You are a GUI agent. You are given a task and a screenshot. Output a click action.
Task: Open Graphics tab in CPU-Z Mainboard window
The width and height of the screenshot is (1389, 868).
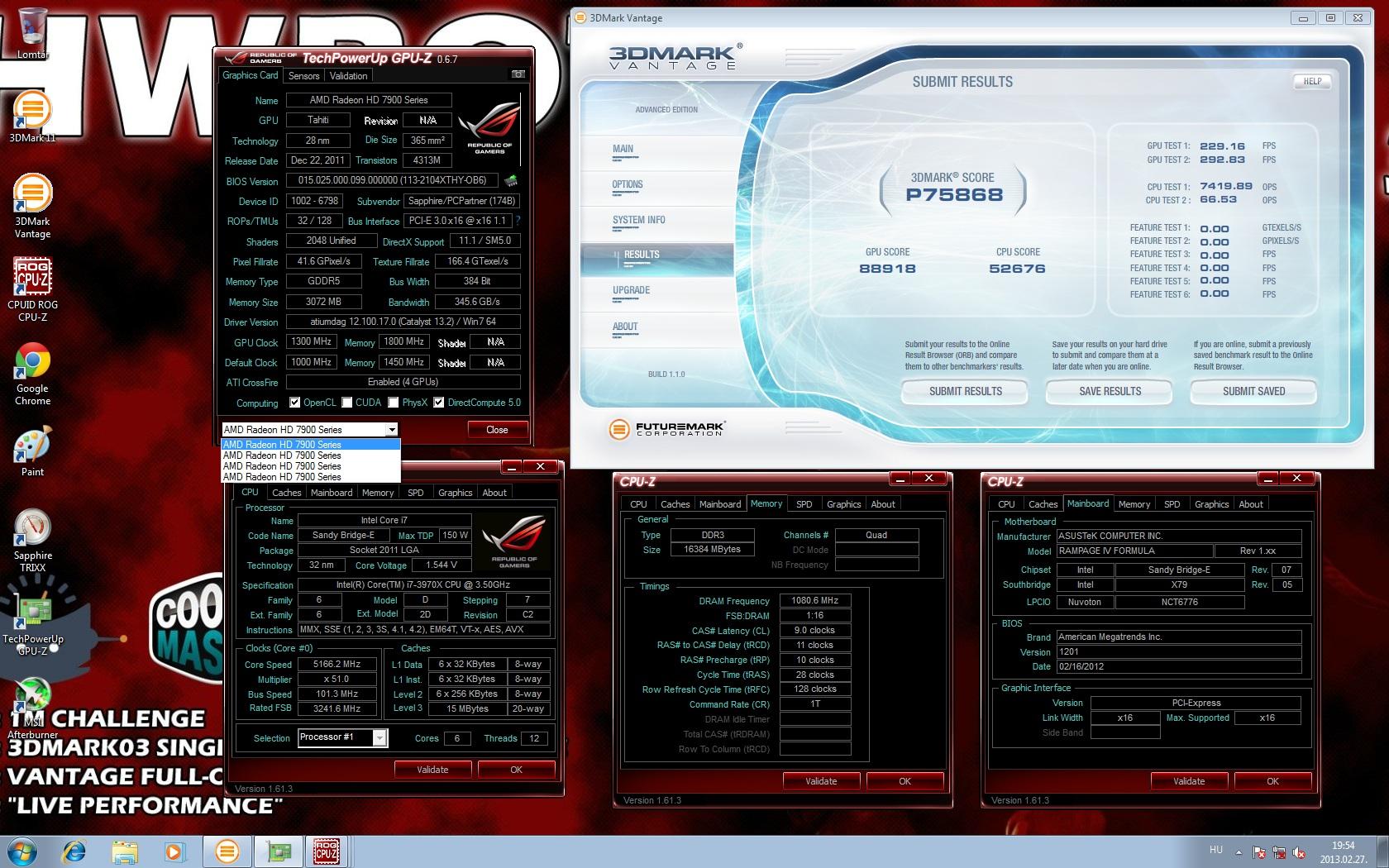[x=1211, y=504]
